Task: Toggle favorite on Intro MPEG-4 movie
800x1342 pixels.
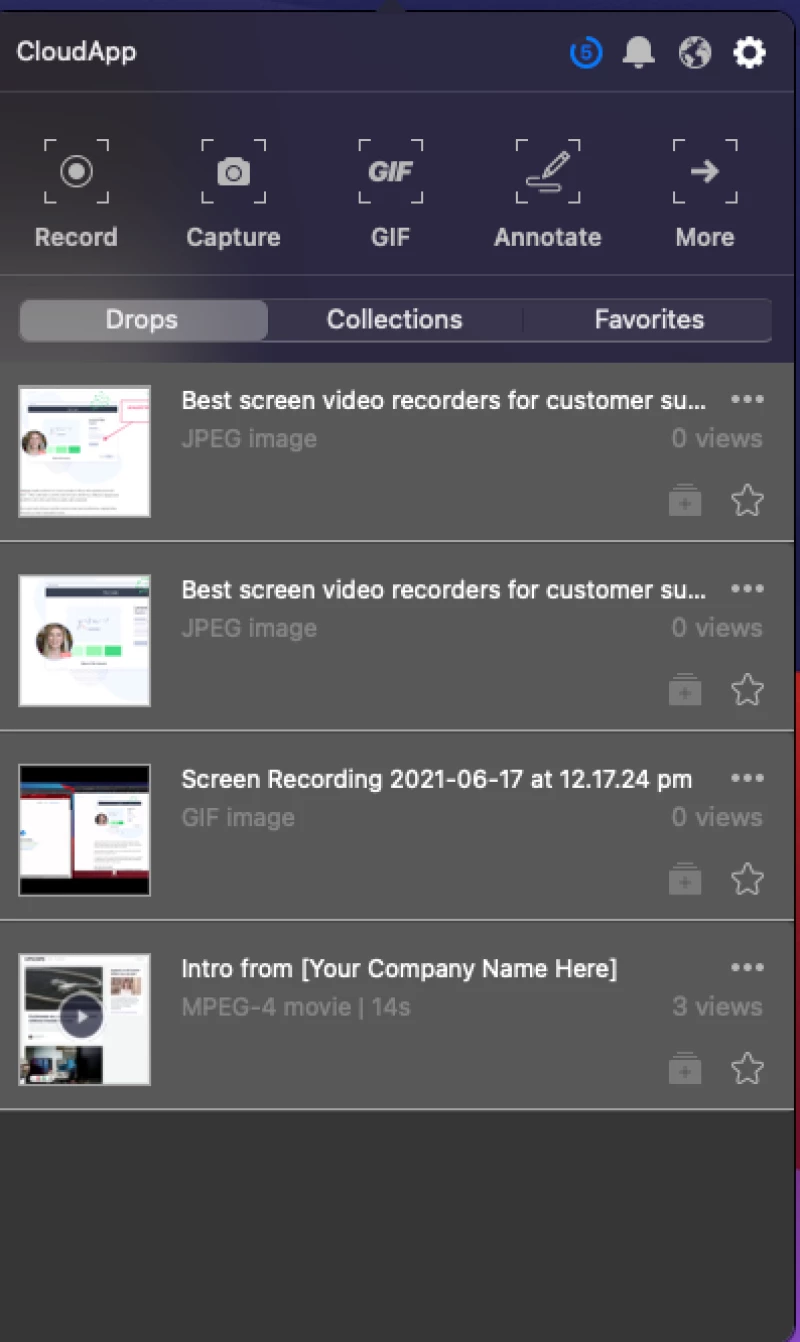Action: tap(747, 1068)
